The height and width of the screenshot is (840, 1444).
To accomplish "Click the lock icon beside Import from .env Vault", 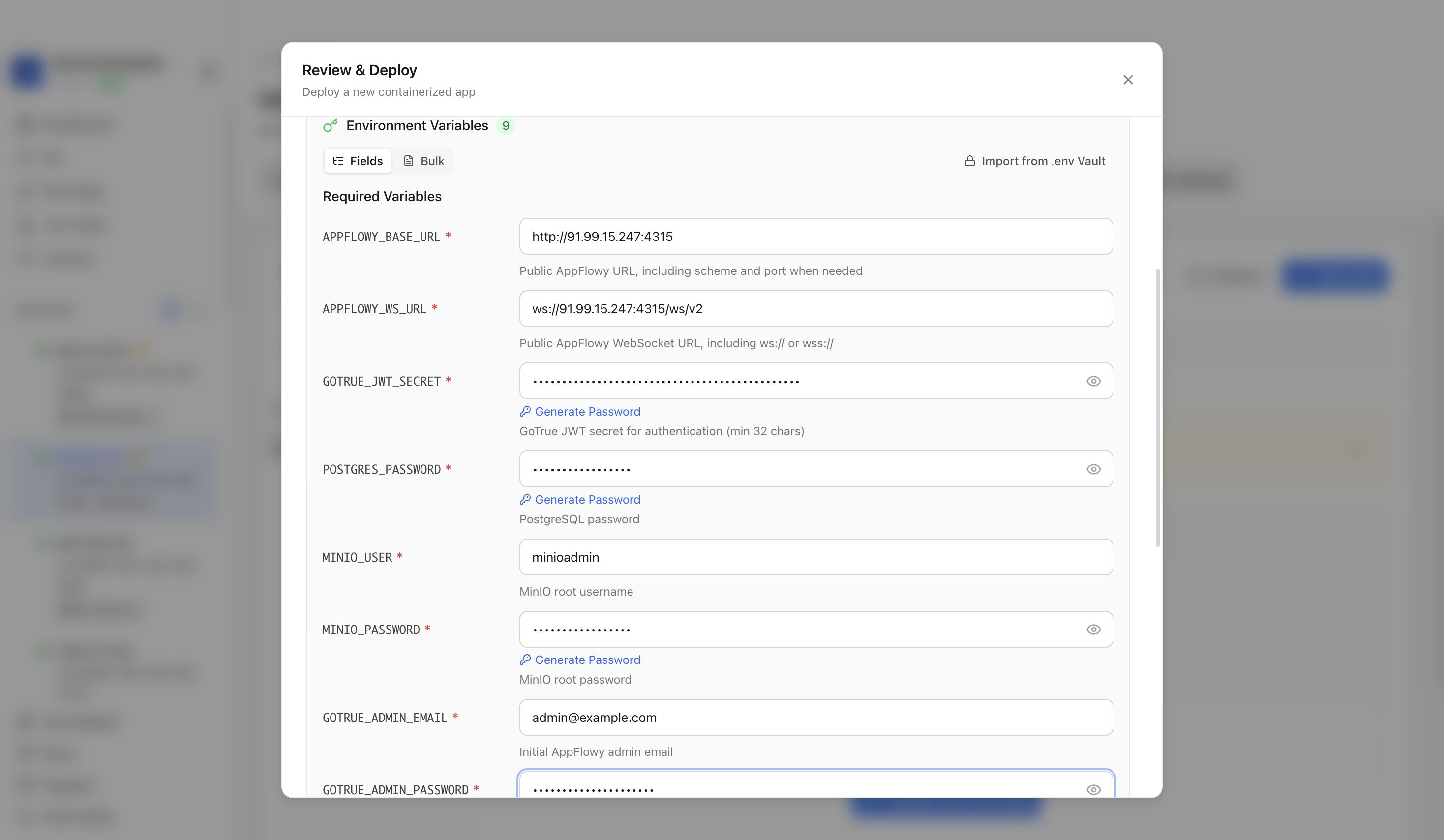I will pos(969,161).
